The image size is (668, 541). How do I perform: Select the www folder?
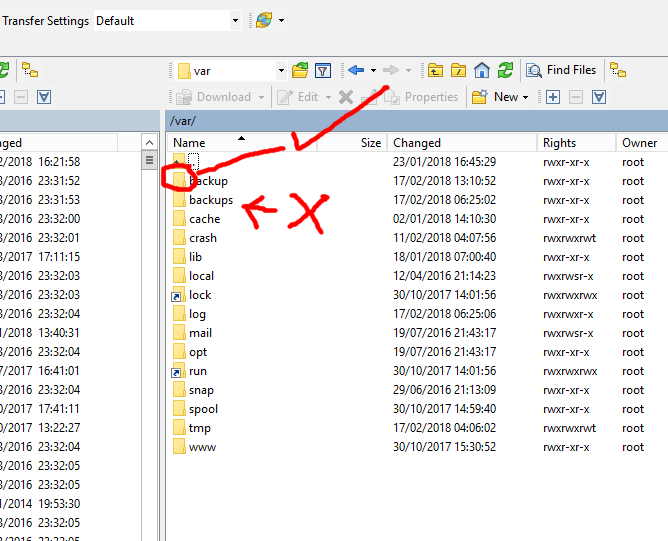202,447
